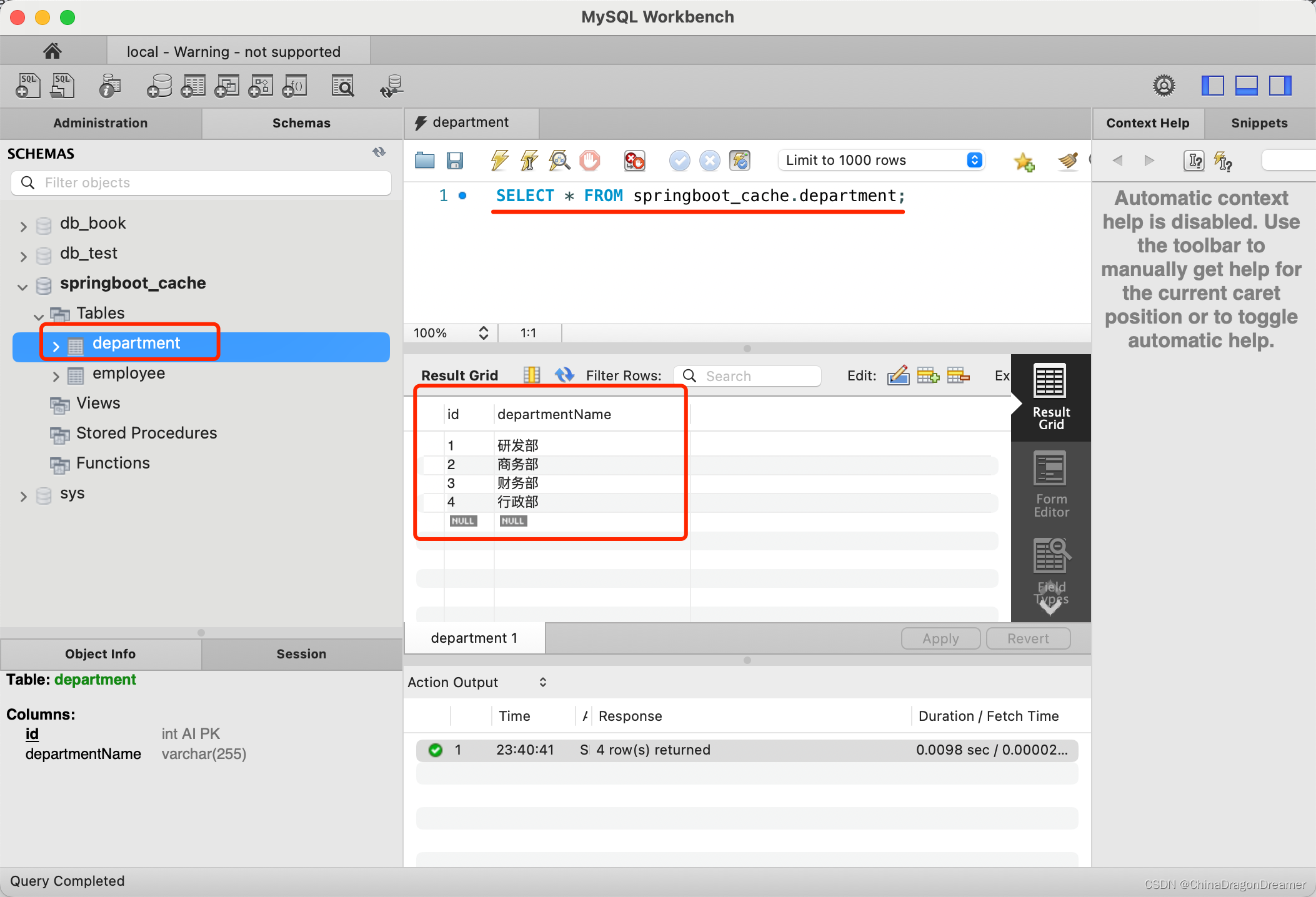Create new table icon

point(193,86)
